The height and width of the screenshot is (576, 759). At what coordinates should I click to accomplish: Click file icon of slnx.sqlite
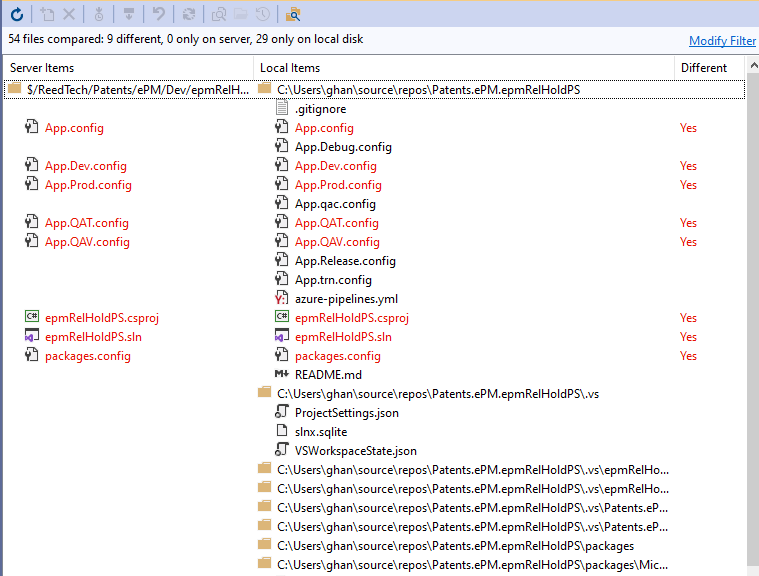click(x=282, y=430)
